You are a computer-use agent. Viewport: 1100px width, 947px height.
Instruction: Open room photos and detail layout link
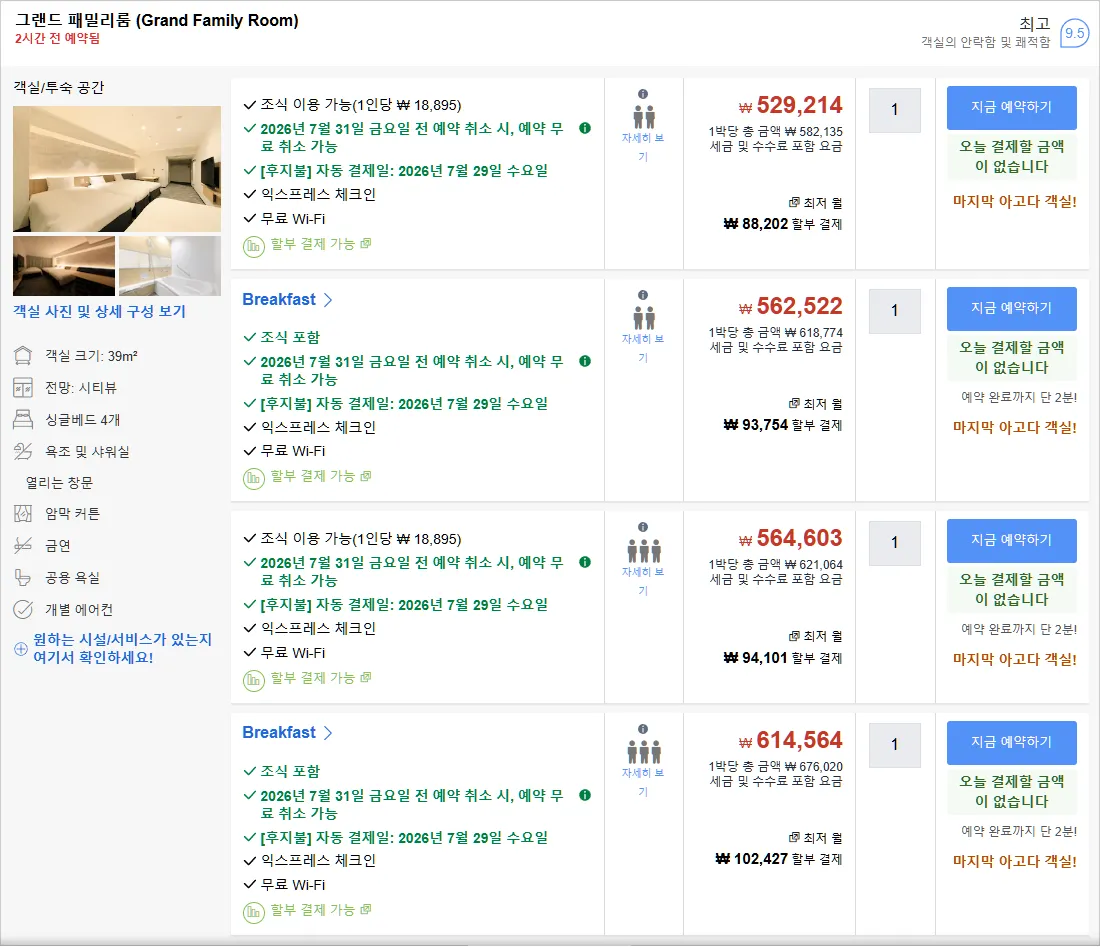coord(99,311)
